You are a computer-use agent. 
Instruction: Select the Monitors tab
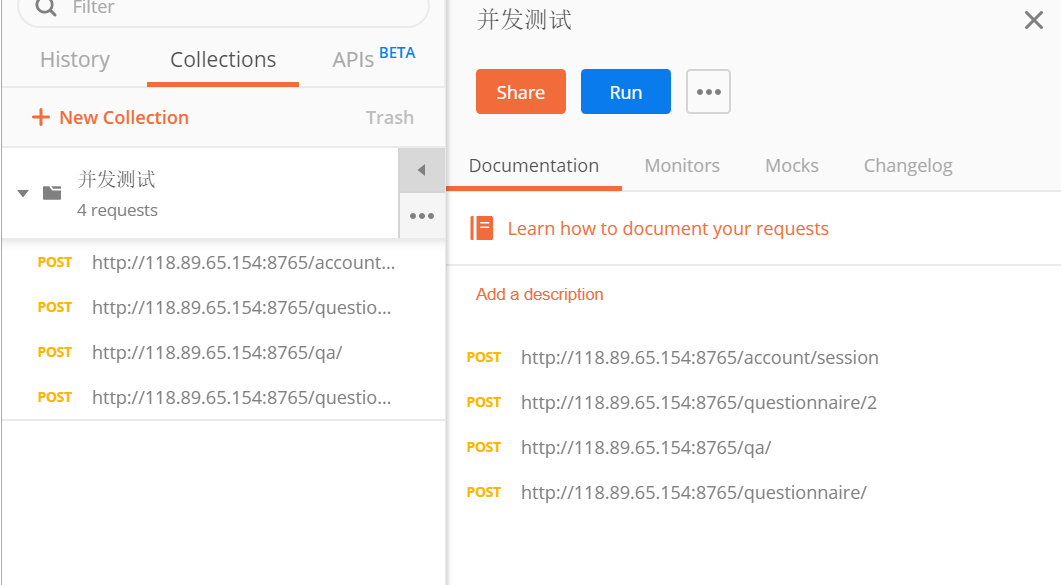[x=681, y=166]
